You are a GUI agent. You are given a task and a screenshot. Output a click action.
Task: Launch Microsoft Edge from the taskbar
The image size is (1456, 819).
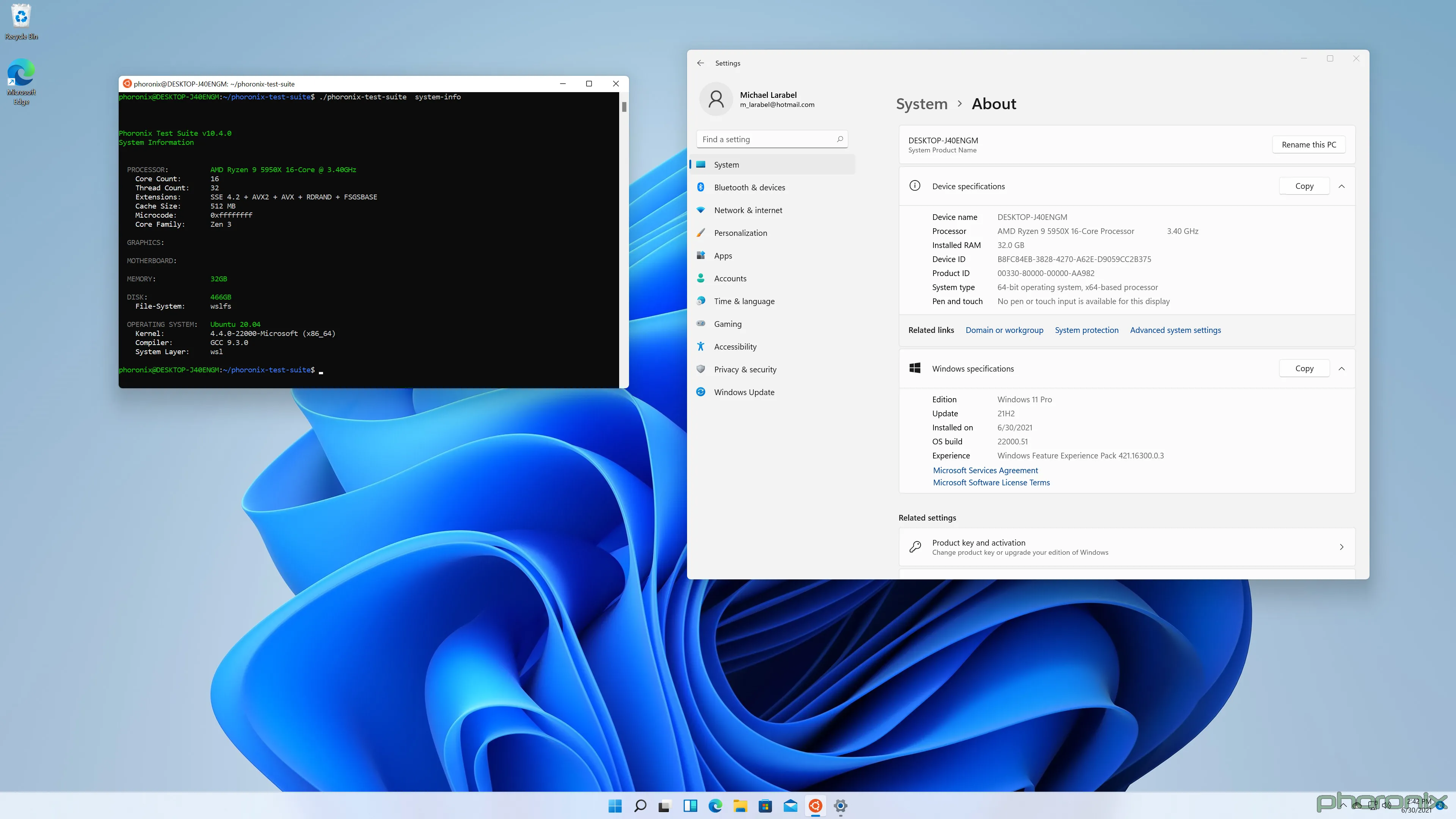tap(715, 806)
